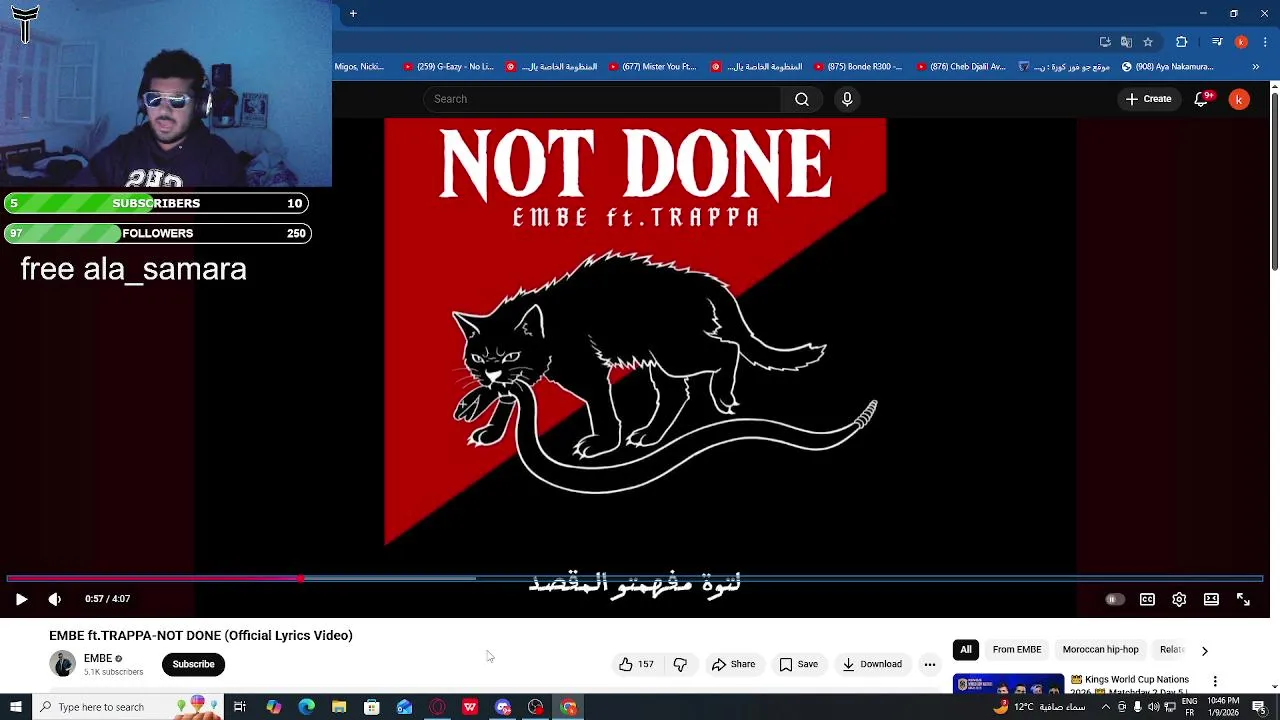Open options for the Kings World Cup video

(x=1215, y=681)
